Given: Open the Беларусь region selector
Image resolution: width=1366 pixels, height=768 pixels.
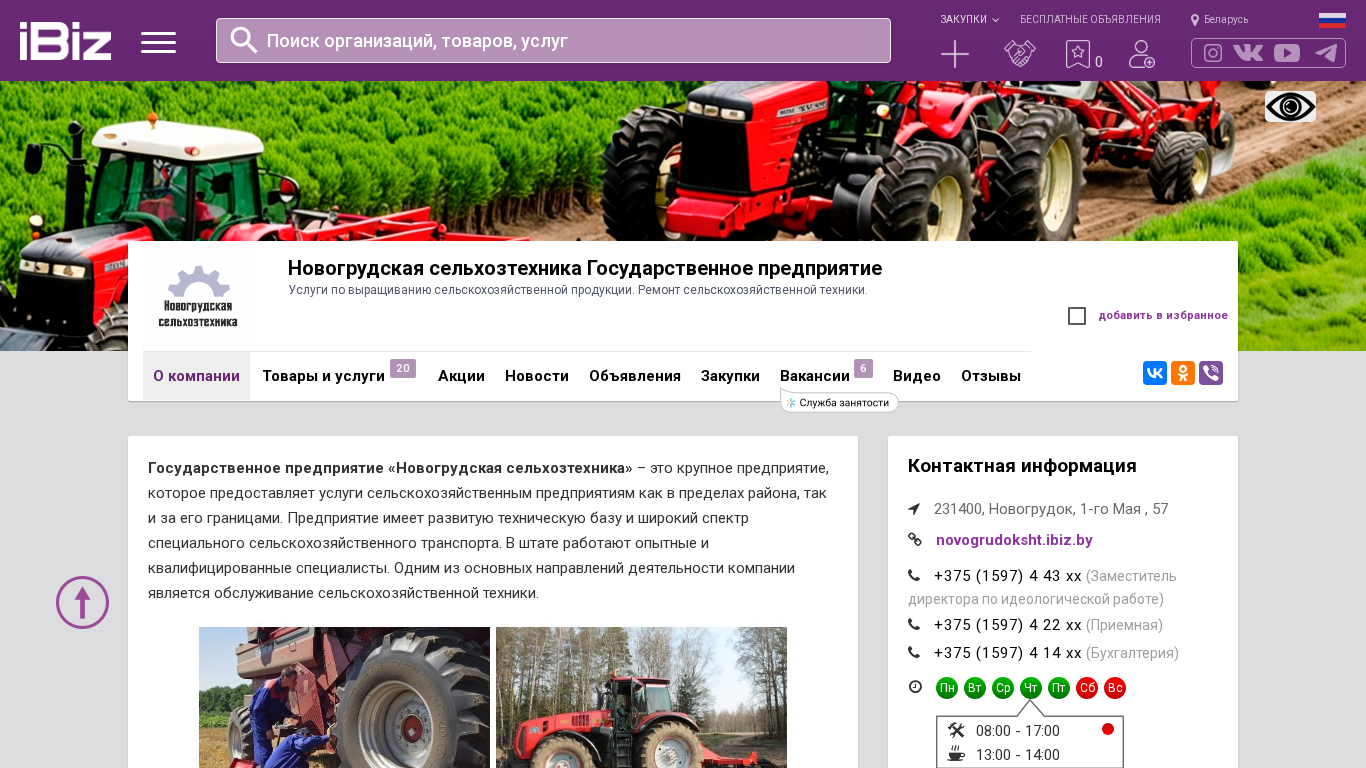Looking at the screenshot, I should (1219, 20).
